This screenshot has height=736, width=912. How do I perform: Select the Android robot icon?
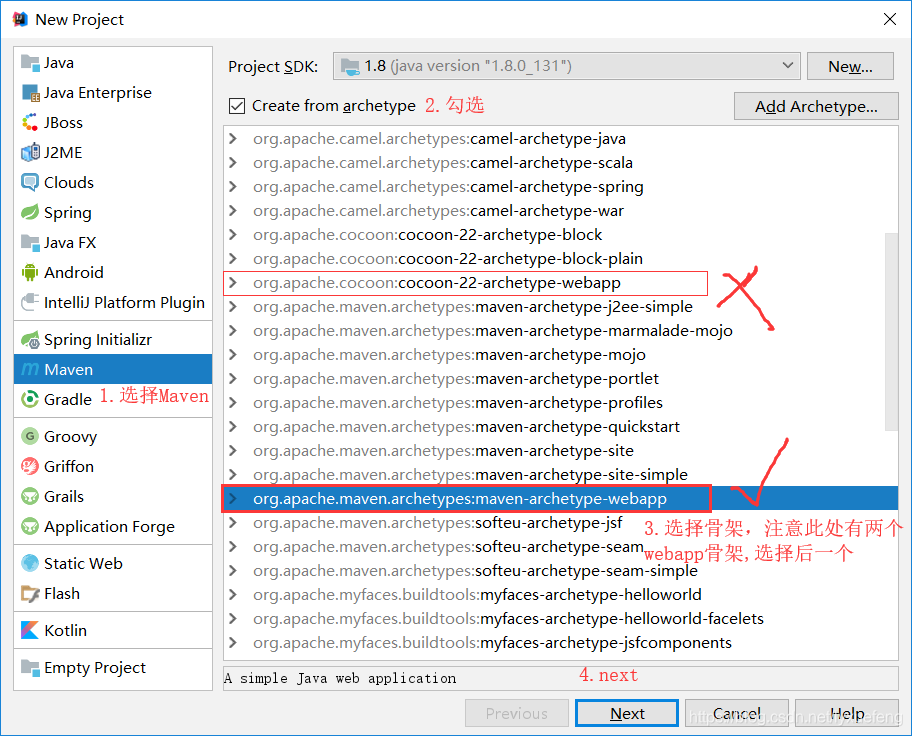30,273
